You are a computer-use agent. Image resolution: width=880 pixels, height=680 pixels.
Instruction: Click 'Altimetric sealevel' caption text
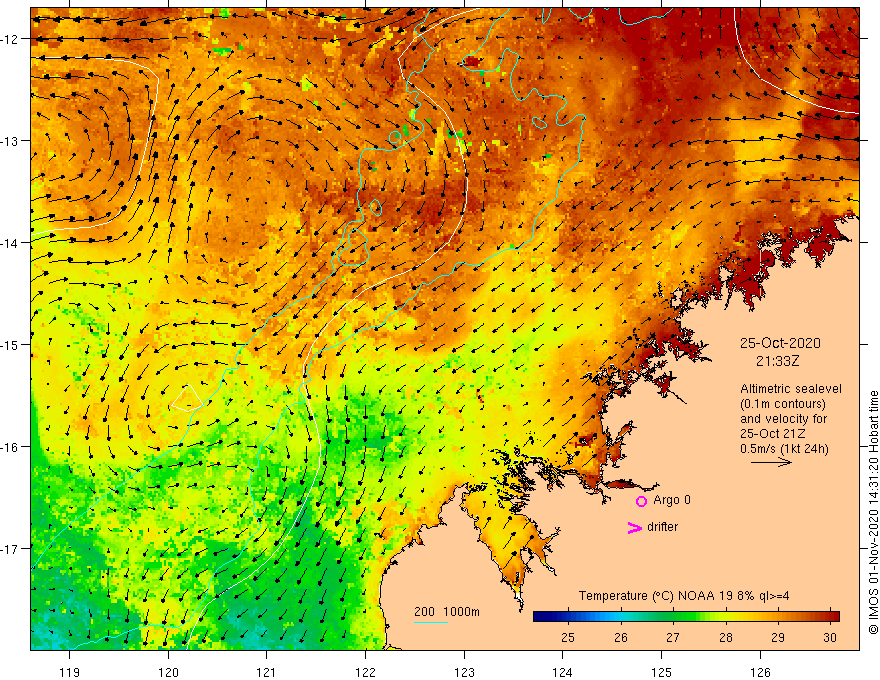coord(791,389)
